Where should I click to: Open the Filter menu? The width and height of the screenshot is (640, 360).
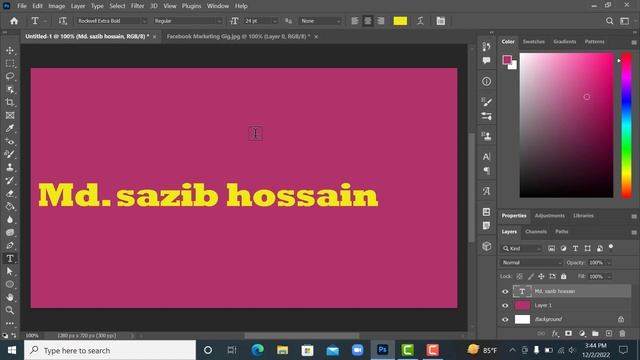138,6
